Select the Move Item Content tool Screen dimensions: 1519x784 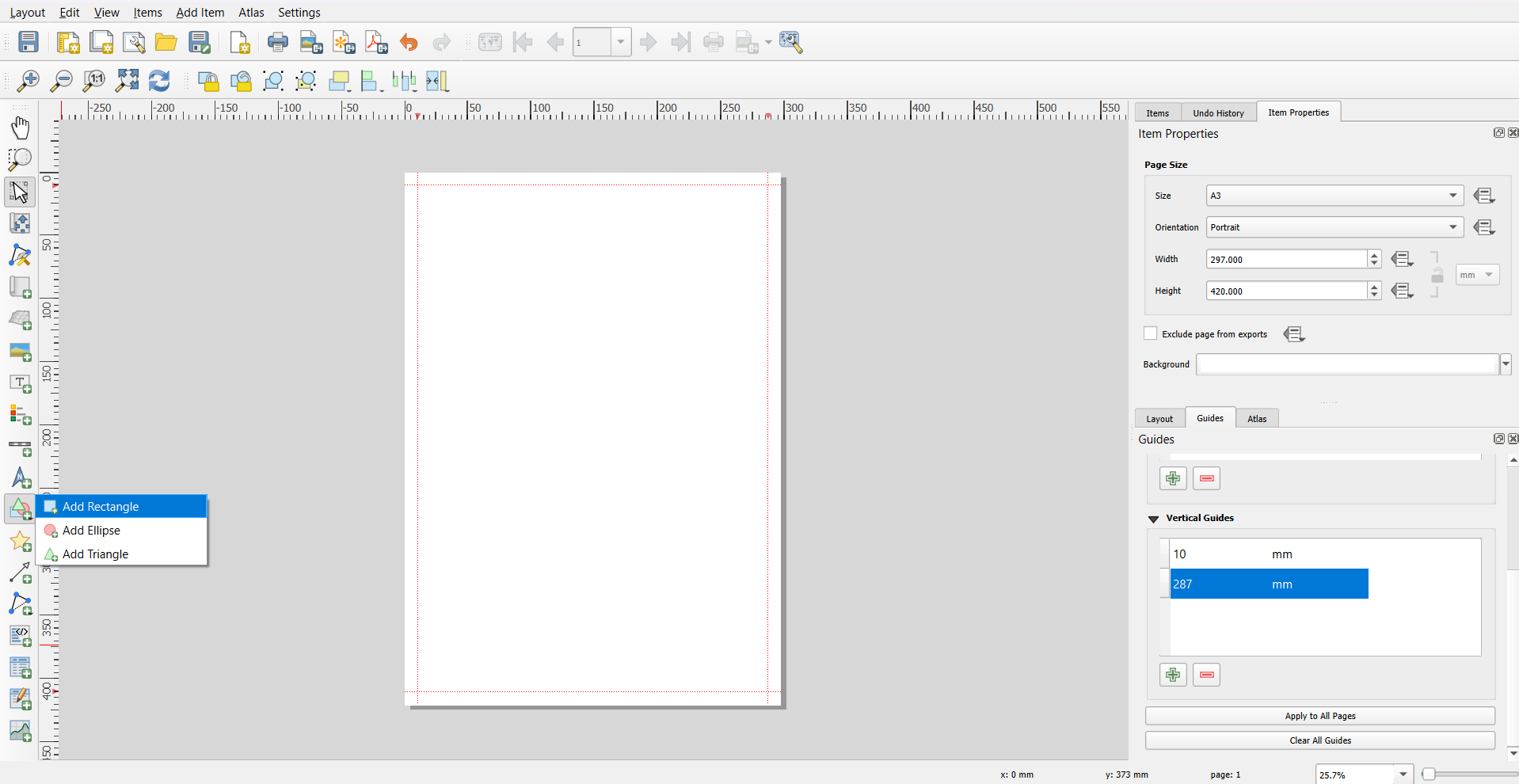coord(21,223)
